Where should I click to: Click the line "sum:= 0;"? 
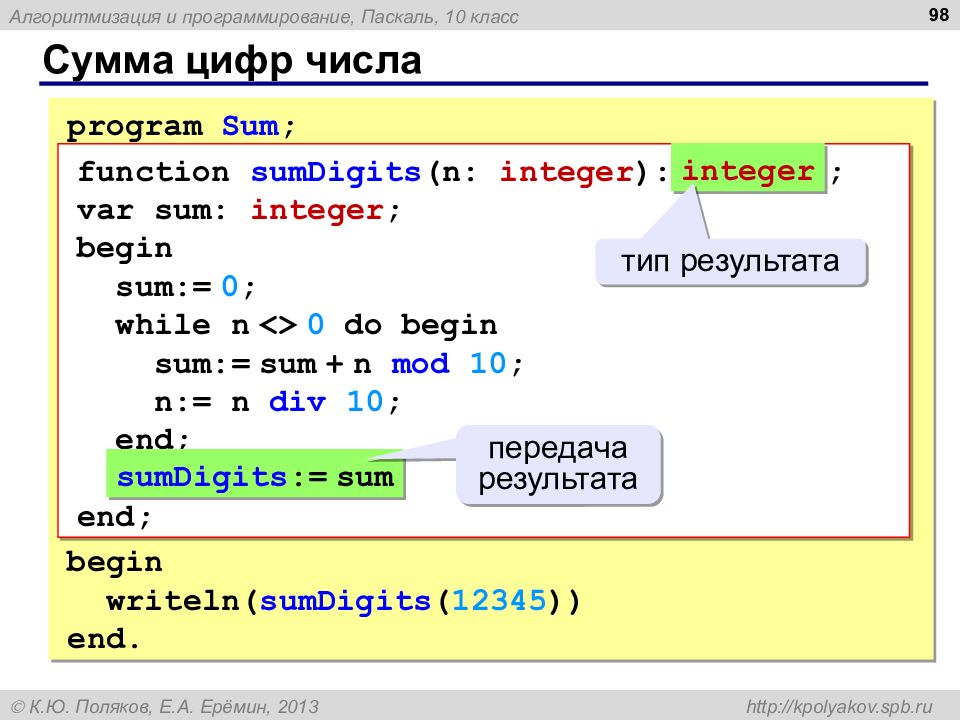click(186, 287)
